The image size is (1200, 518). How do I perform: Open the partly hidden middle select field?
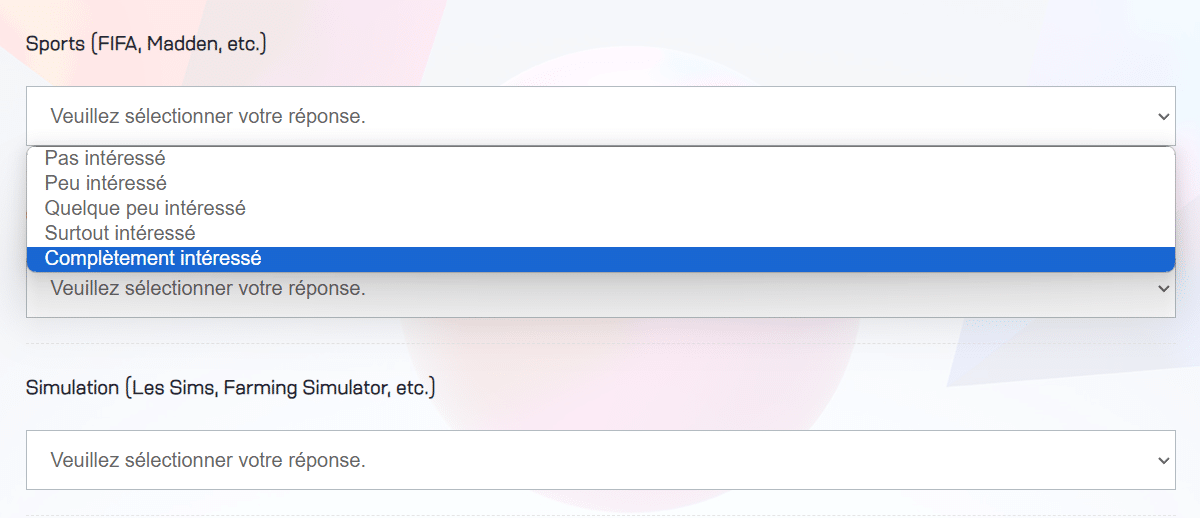point(601,294)
